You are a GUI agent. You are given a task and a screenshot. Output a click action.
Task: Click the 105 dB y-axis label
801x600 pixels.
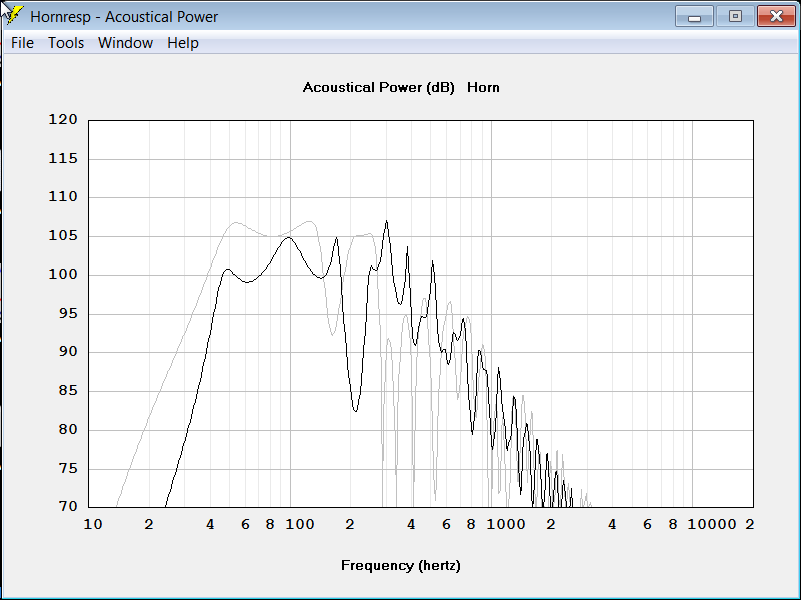point(63,235)
